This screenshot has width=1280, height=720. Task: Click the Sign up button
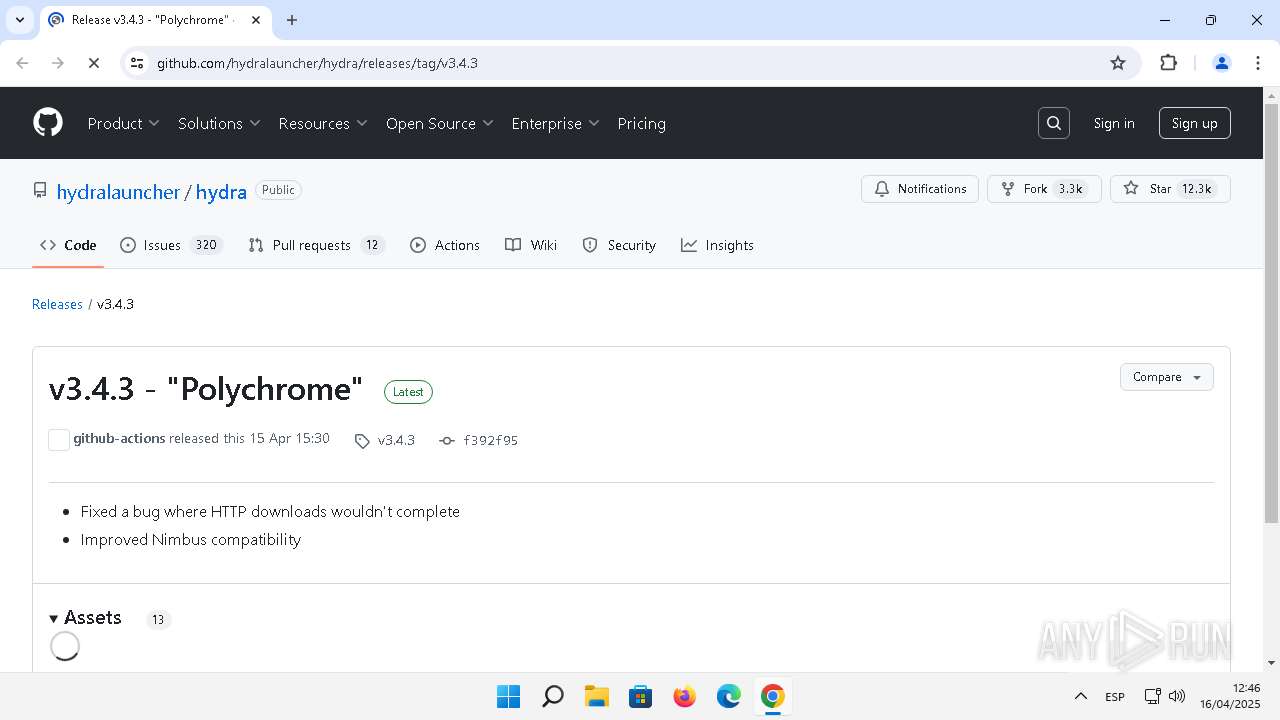click(1194, 123)
